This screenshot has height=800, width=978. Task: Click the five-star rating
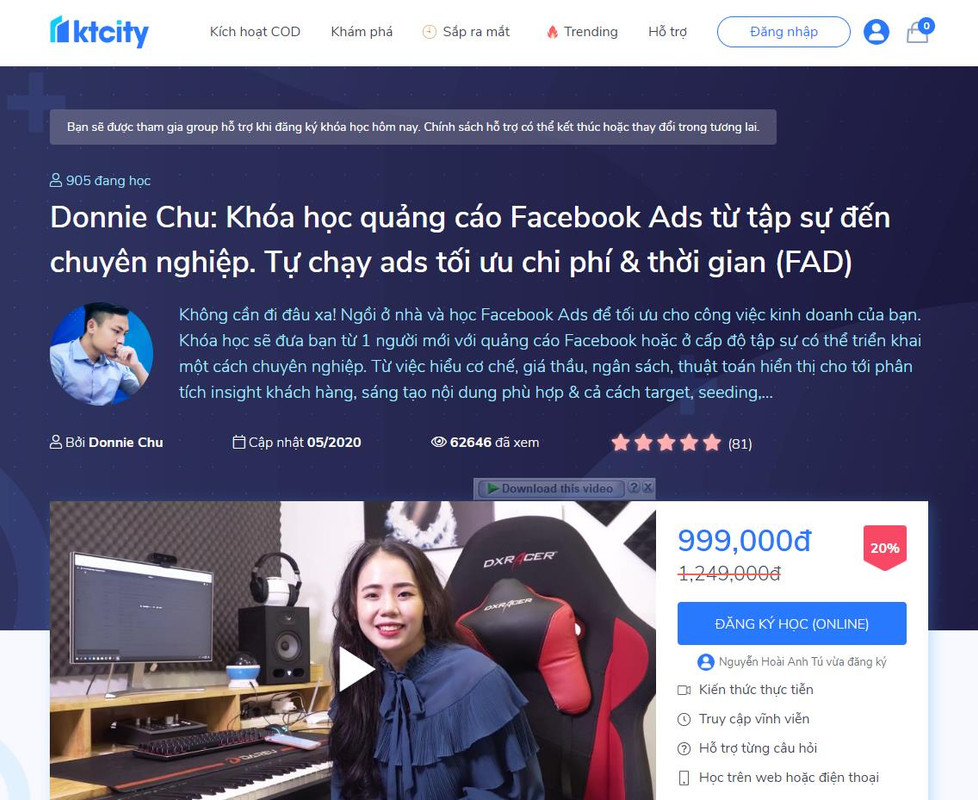point(666,443)
